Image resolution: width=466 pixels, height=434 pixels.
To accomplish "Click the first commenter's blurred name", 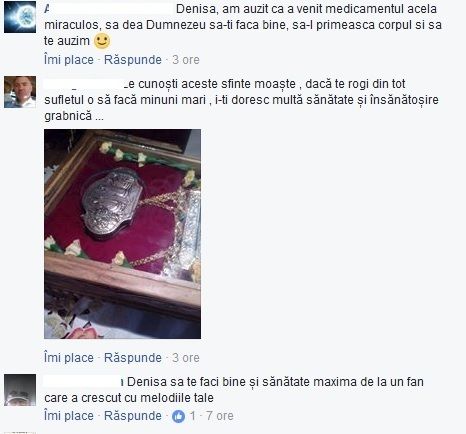I will click(108, 9).
